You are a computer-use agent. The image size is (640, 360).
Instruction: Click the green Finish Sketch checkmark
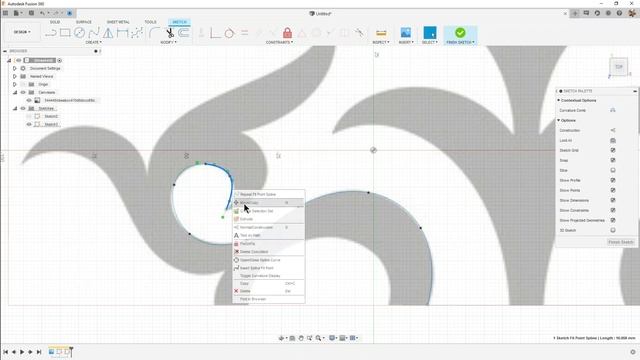tap(460, 33)
